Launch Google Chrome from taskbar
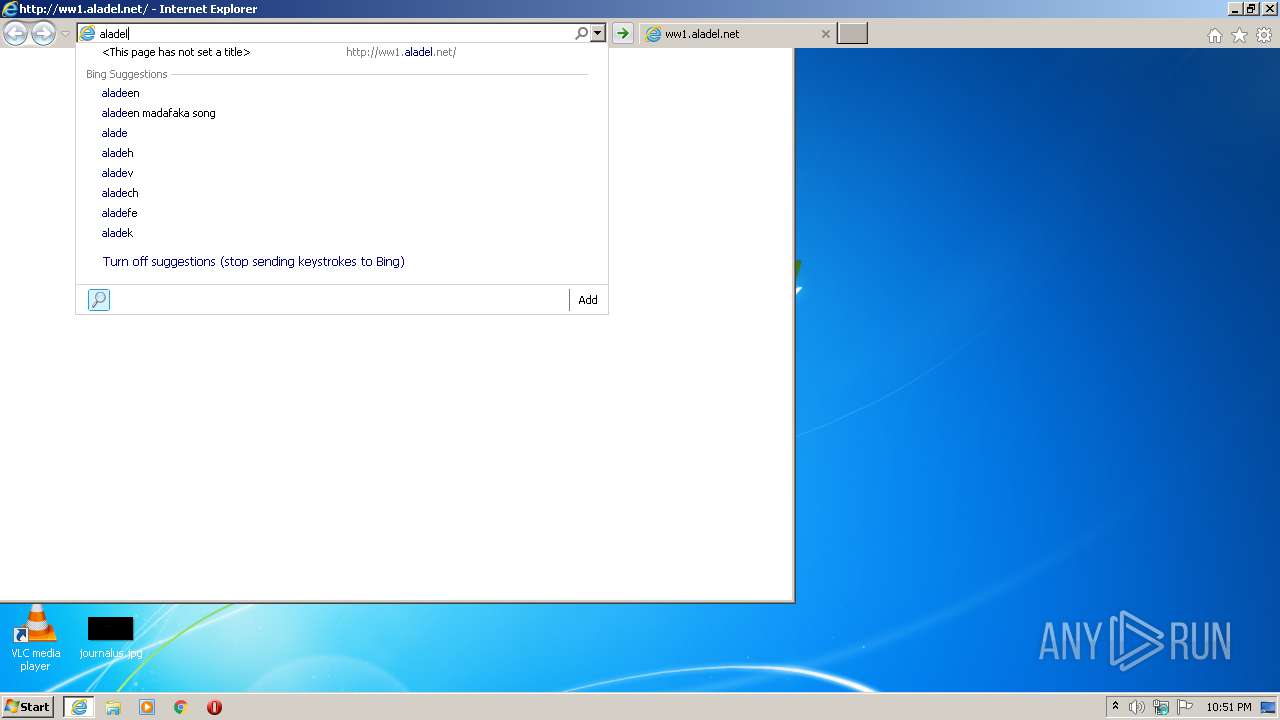The width and height of the screenshot is (1280, 720). [x=181, y=707]
